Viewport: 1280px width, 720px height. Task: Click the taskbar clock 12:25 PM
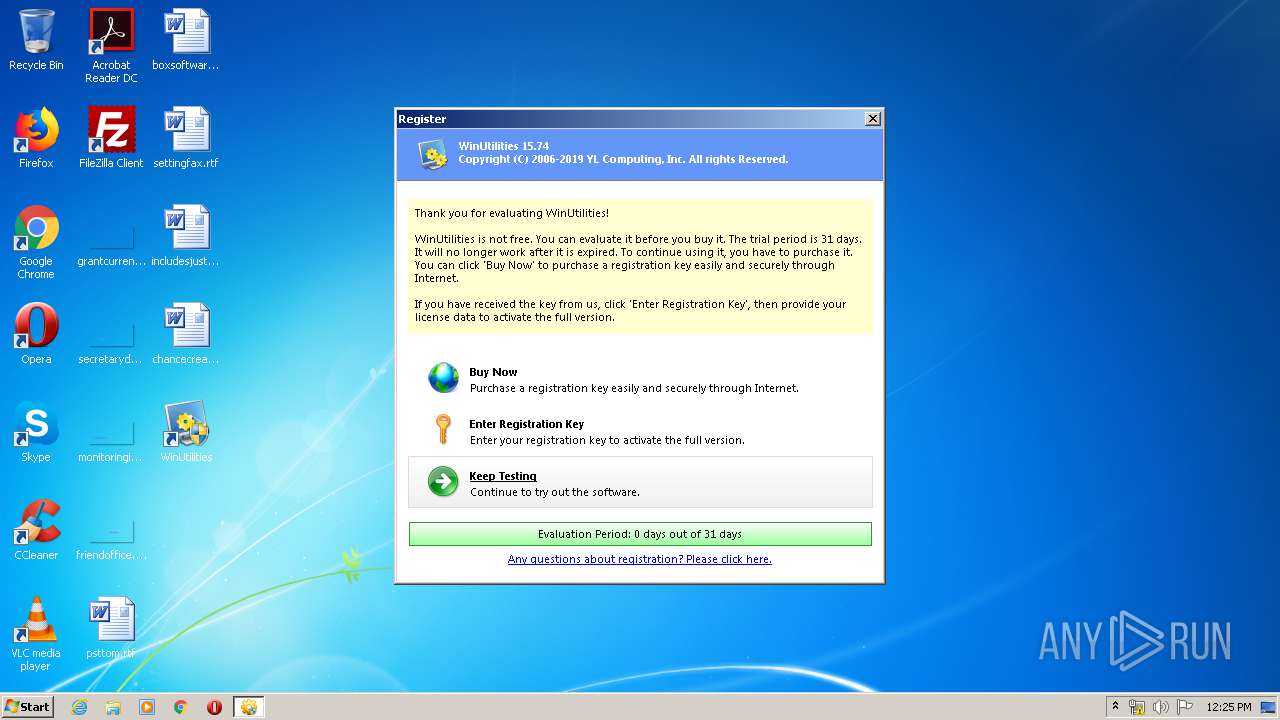(1229, 707)
